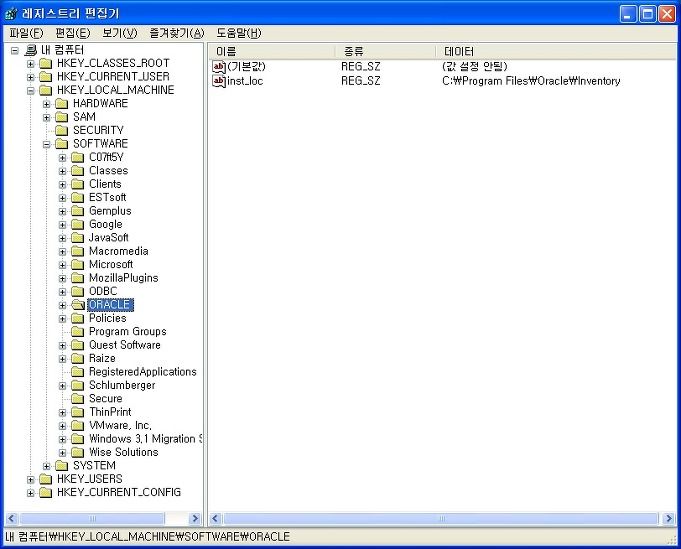Collapse the SOFTWARE key node
Screen dimensions: 681x549
46,145
